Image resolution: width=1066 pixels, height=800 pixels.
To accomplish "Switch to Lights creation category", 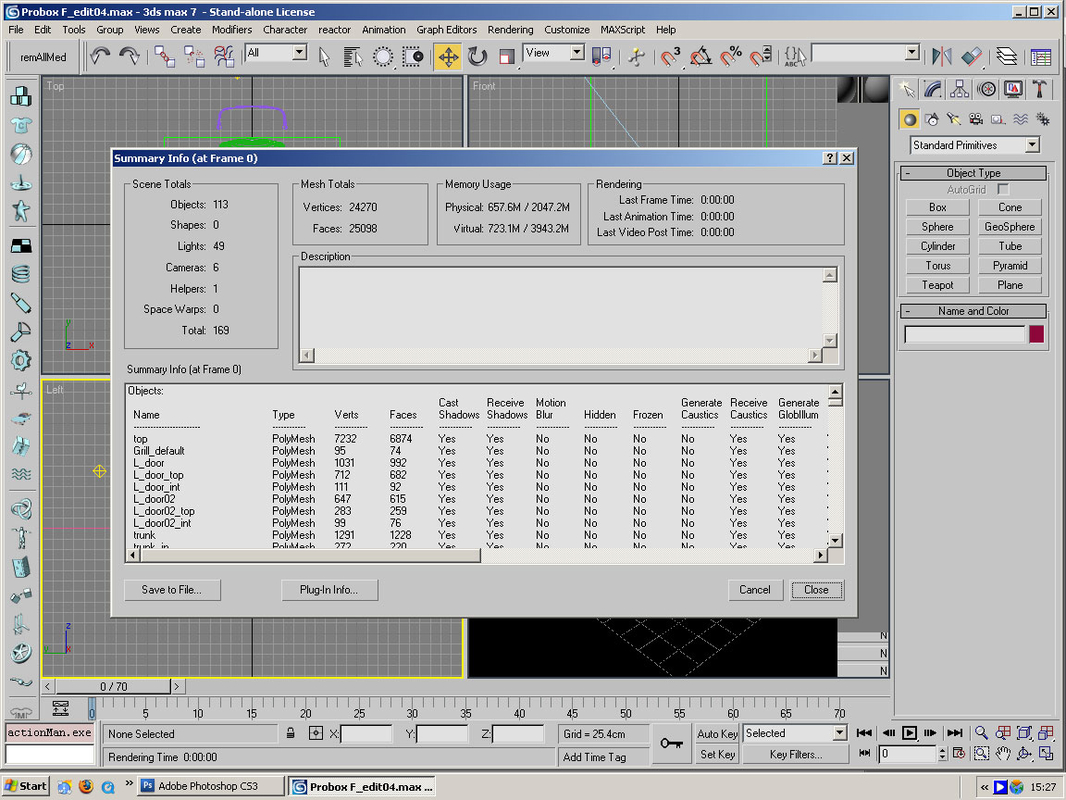I will 953,119.
